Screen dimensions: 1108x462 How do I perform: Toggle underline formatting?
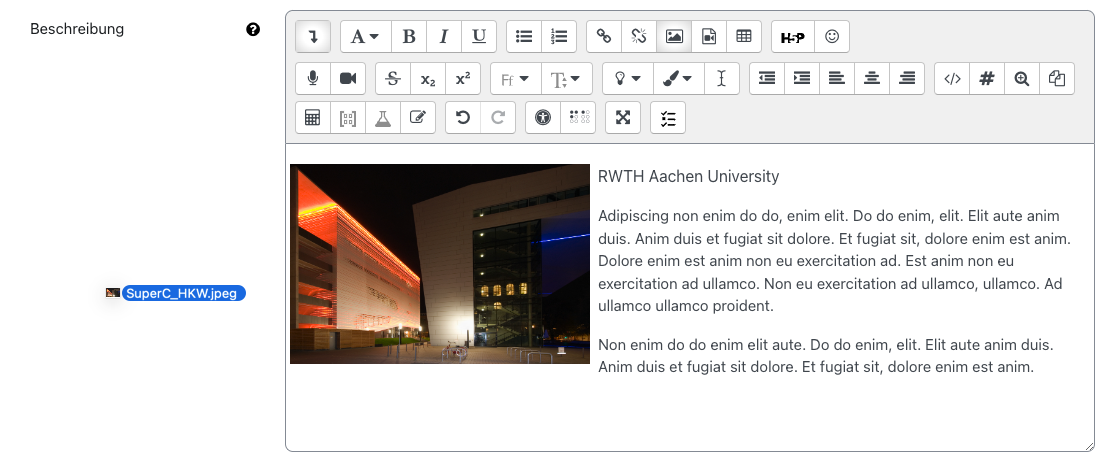479,37
